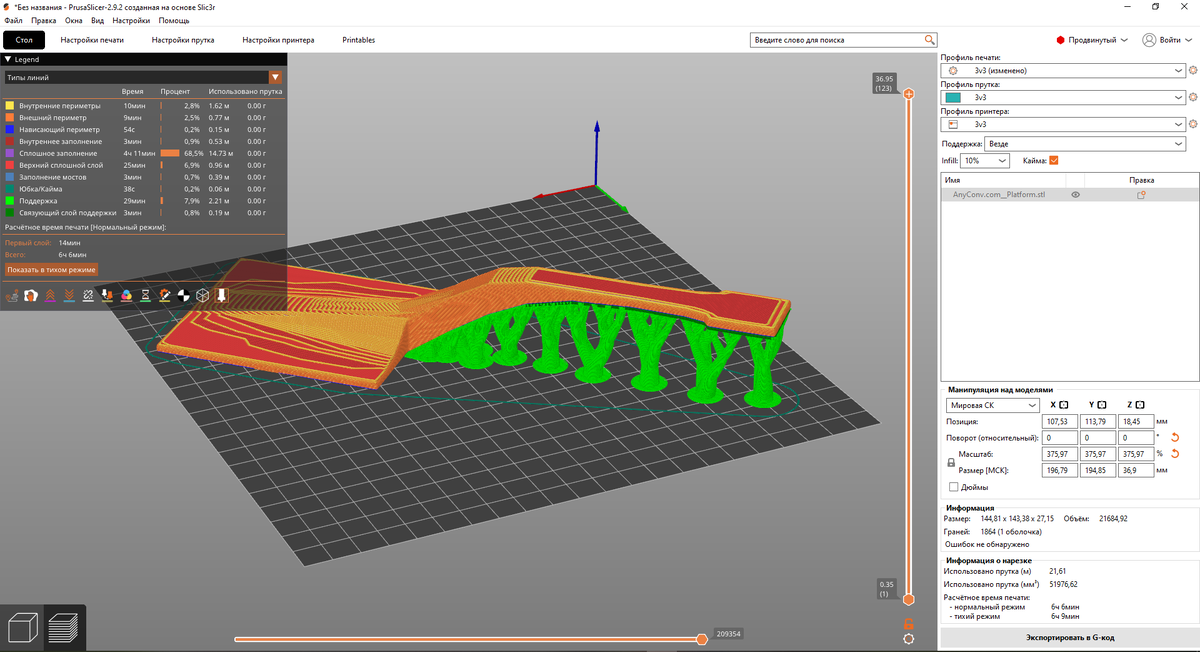Click the search magnifier icon
Image resolution: width=1200 pixels, height=652 pixels.
[x=930, y=40]
